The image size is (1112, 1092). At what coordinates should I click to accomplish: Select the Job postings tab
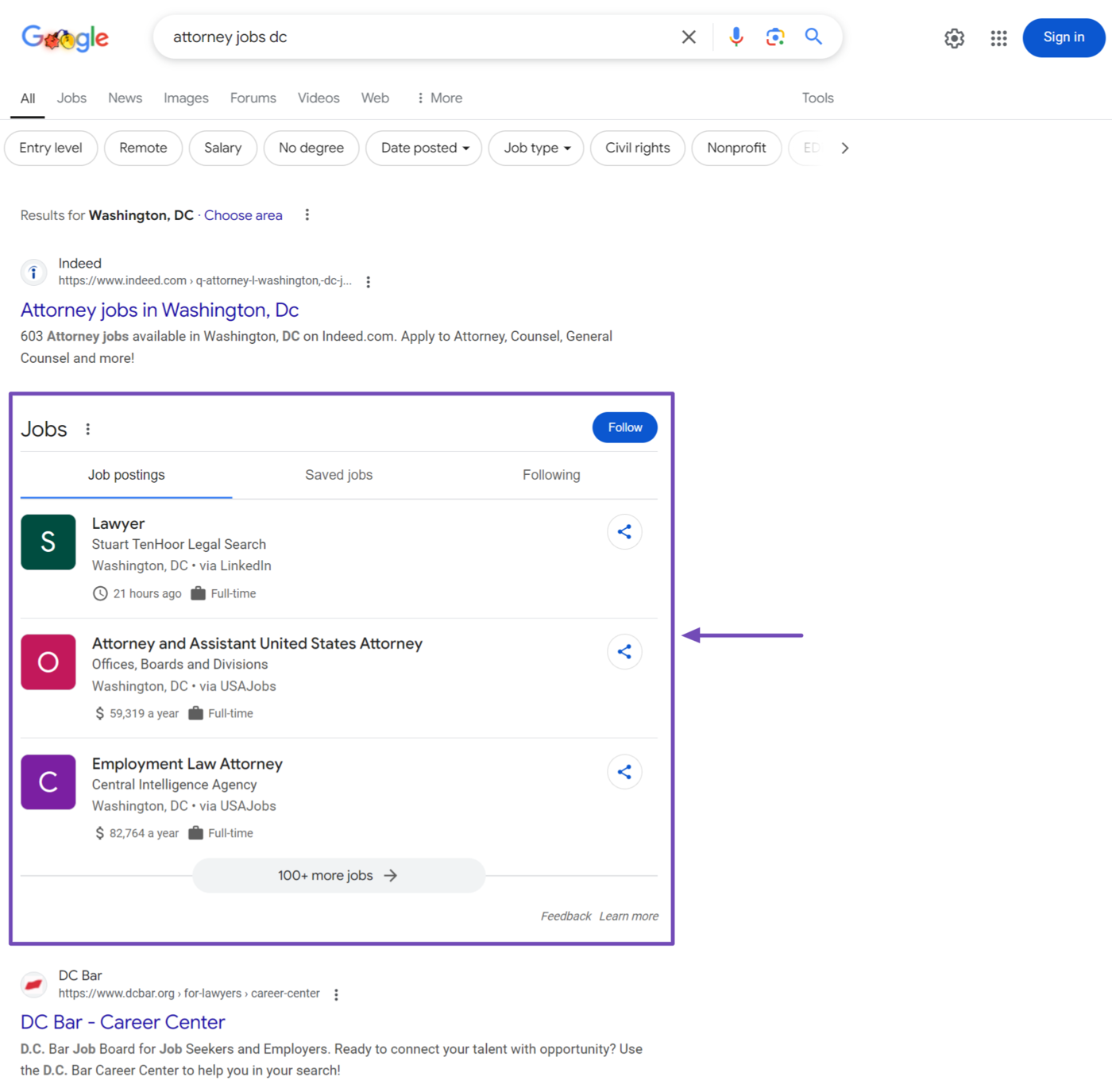(126, 475)
